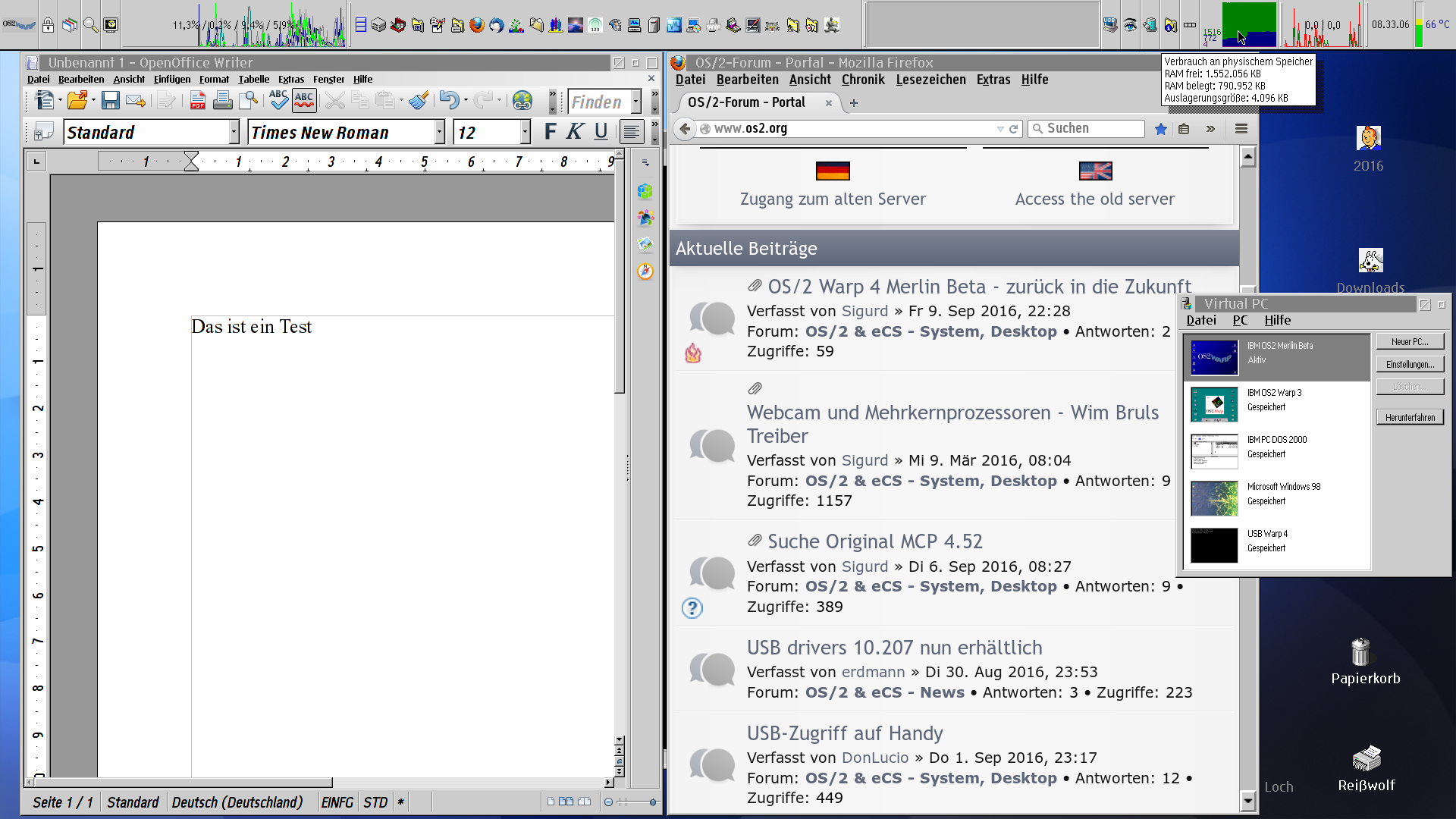This screenshot has width=1456, height=819.
Task: Open the Paste options dropdown arrow
Action: click(401, 101)
